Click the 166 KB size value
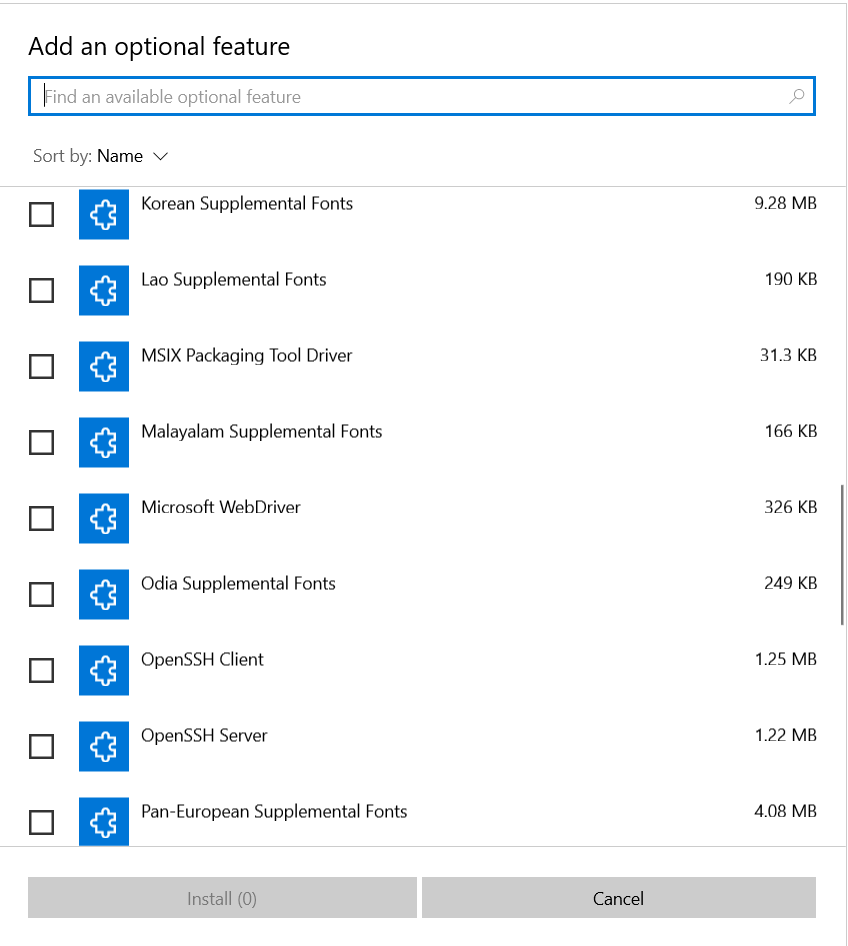 coord(791,431)
